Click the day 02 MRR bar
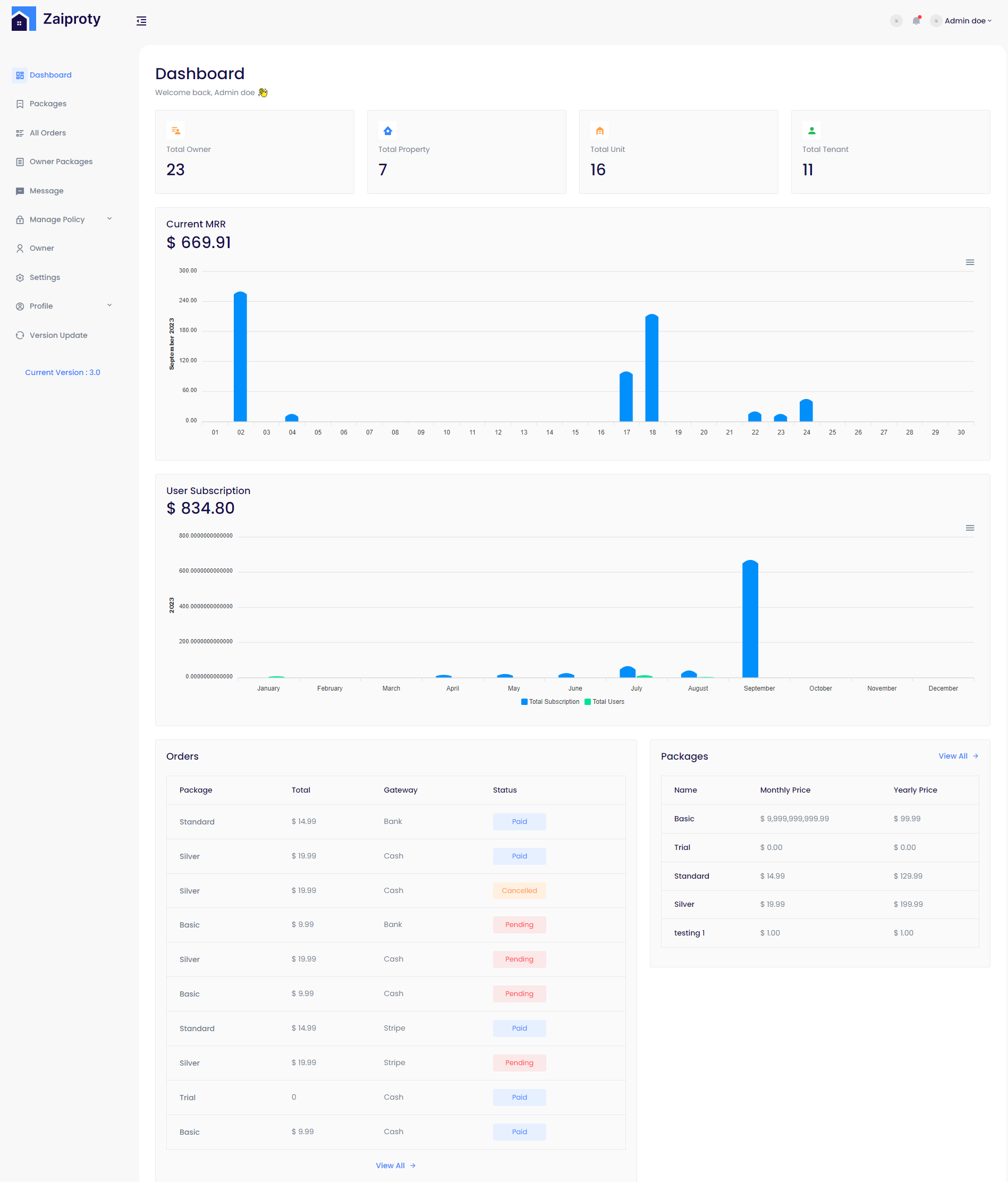Screen dimensions: 1008x1182 point(240,357)
